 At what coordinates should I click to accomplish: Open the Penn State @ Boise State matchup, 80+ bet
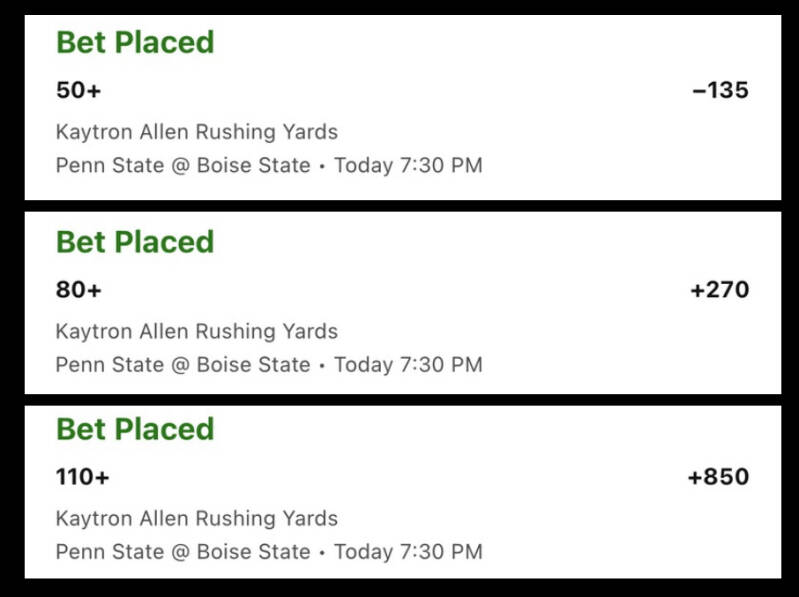point(182,365)
